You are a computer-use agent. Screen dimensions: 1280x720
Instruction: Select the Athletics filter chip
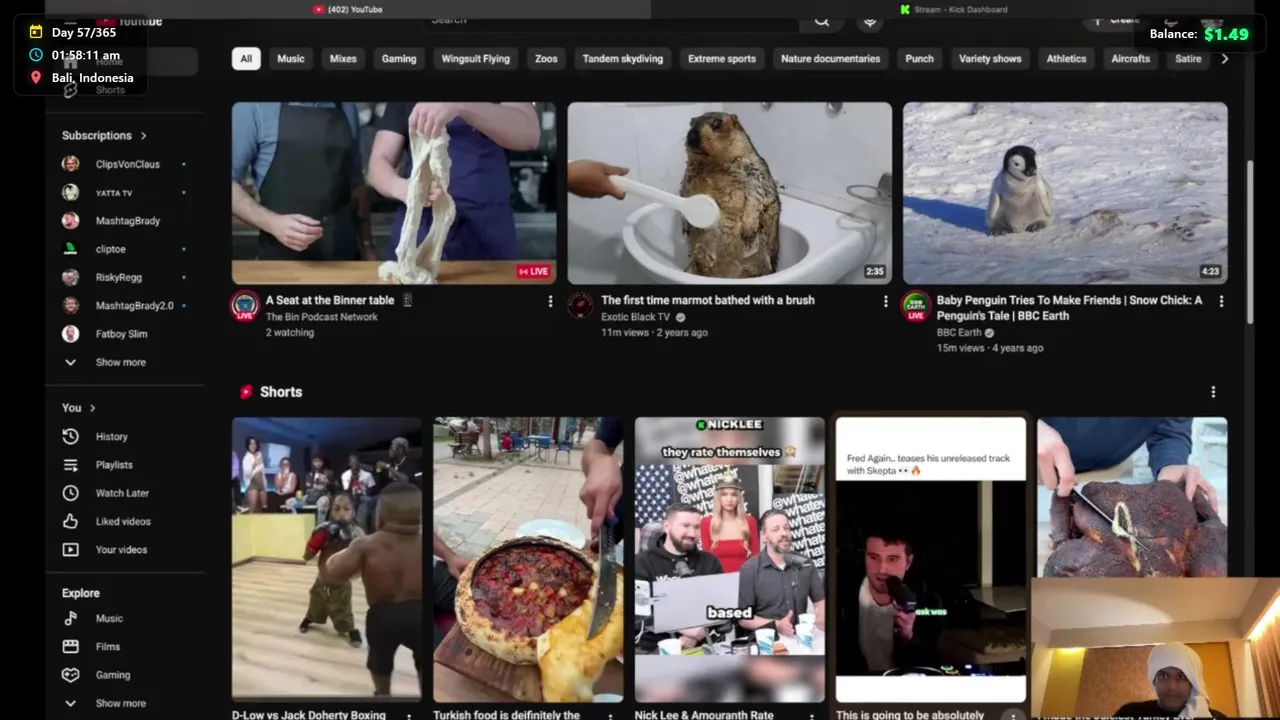pos(1066,59)
